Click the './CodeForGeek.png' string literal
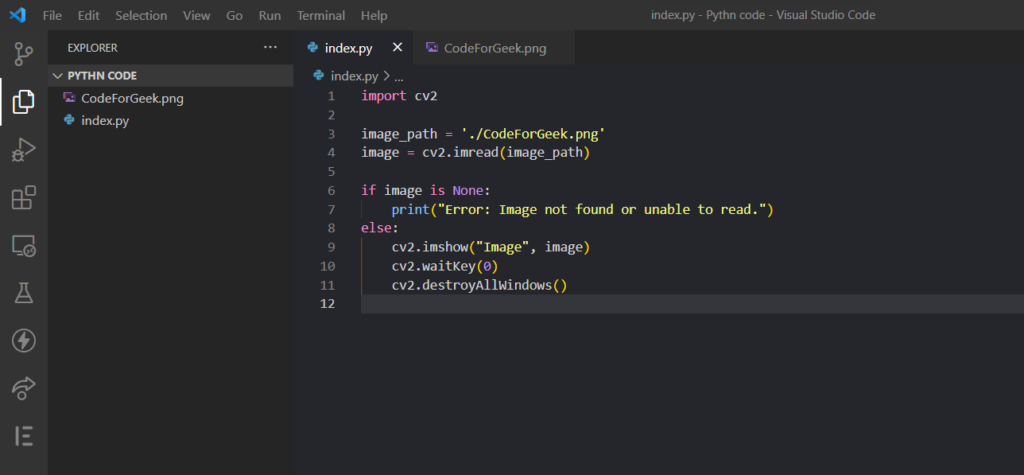1024x475 pixels. 534,134
